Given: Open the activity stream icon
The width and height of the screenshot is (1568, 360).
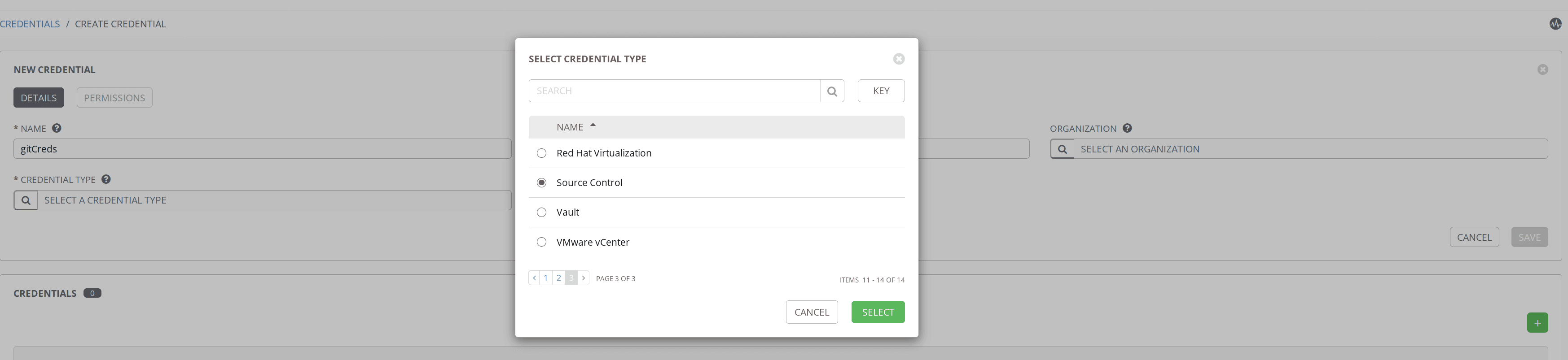Looking at the screenshot, I should click(1555, 24).
